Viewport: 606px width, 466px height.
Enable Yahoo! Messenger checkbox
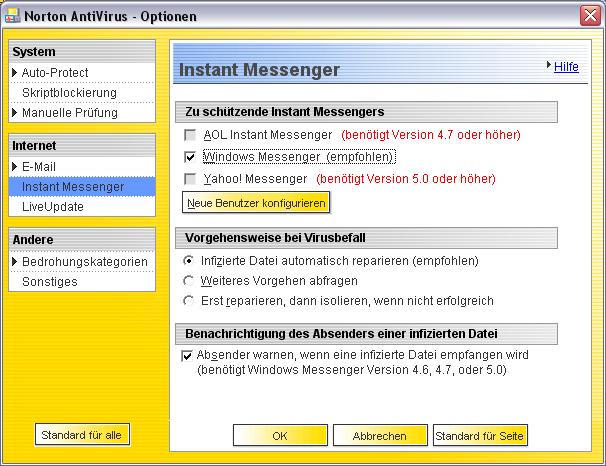(190, 179)
